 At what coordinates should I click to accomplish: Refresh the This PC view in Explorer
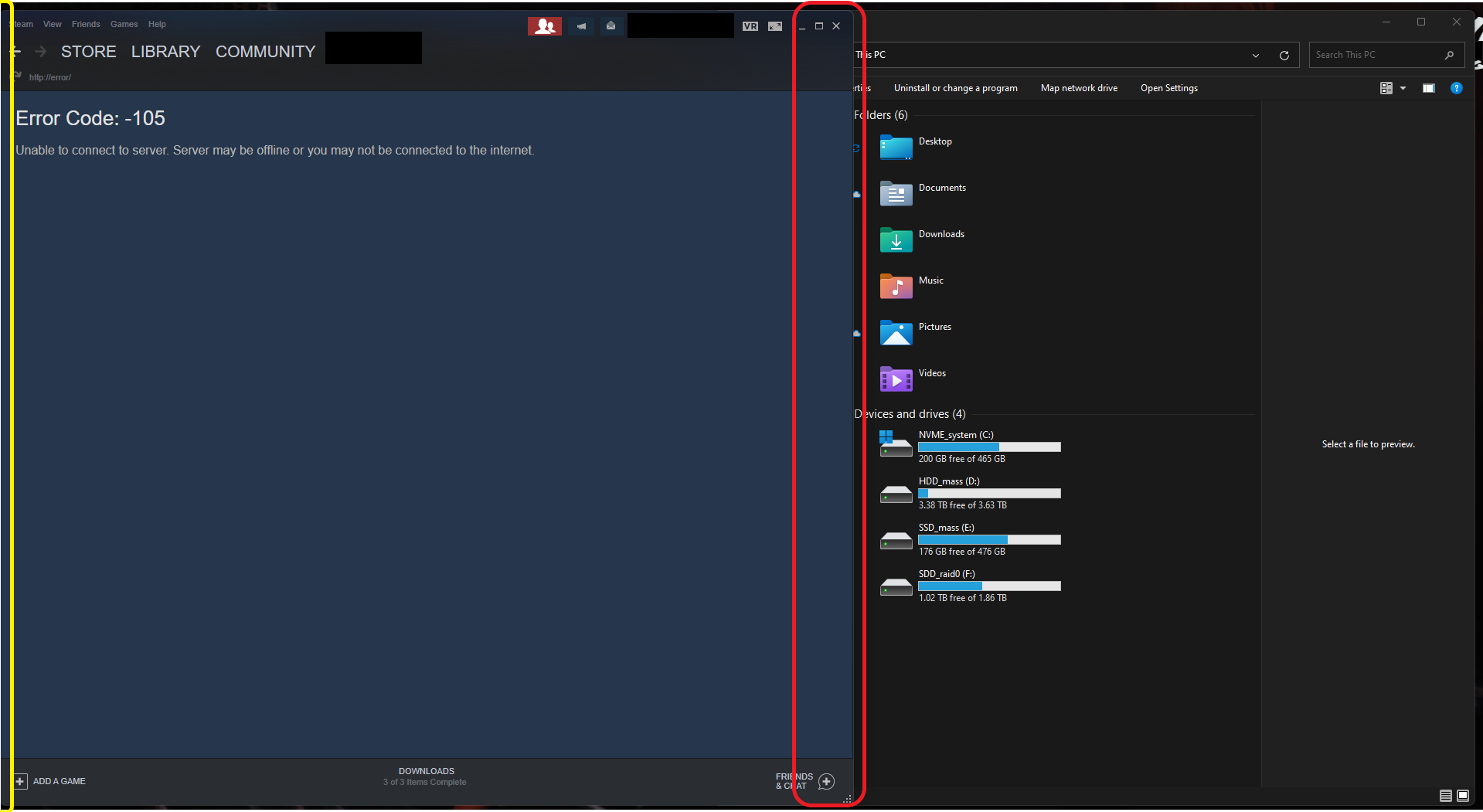click(x=1284, y=55)
